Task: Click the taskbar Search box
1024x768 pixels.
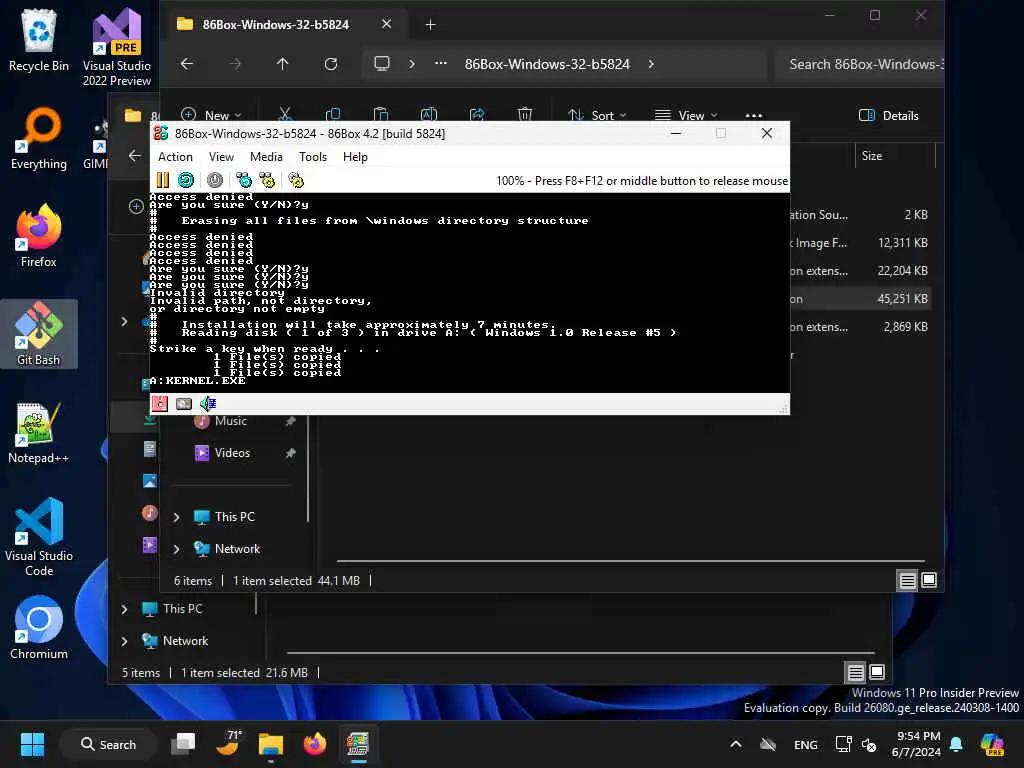Action: 108,744
